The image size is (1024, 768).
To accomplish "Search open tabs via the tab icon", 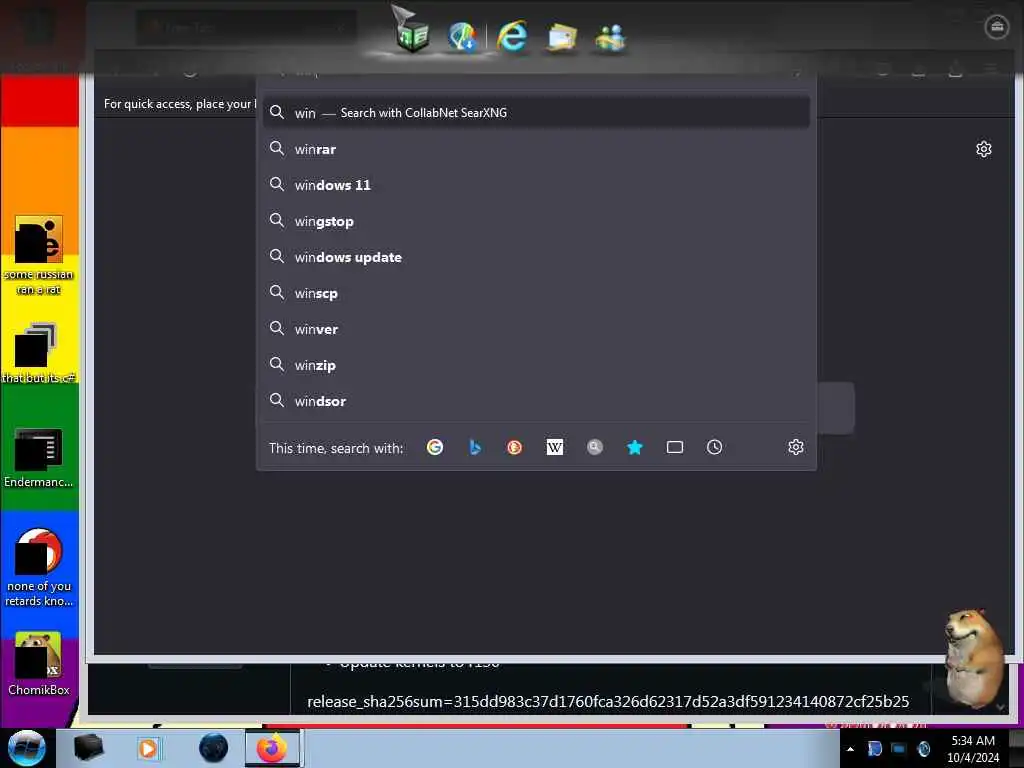I will click(675, 447).
